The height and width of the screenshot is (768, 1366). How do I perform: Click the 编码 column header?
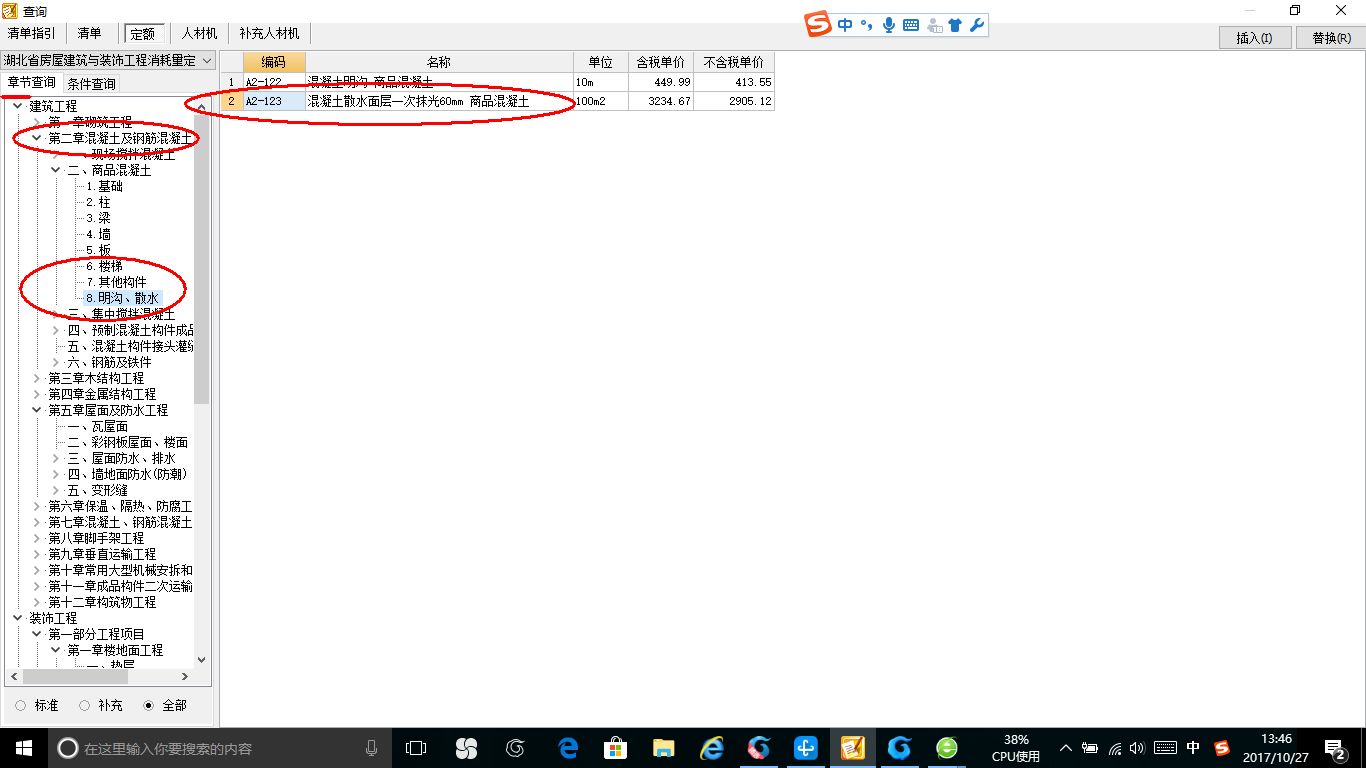(274, 62)
